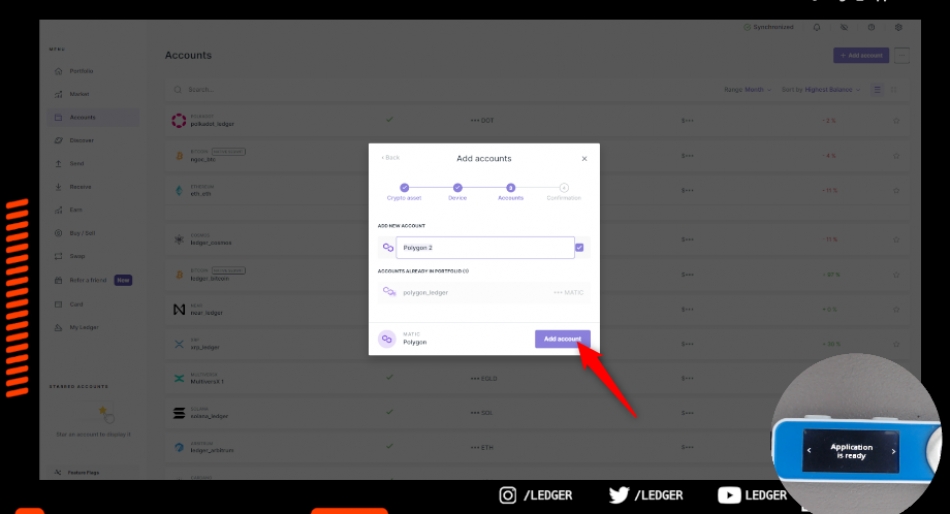Click the Polygon icon beside Polygon 2 field
950x514 pixels.
point(388,247)
